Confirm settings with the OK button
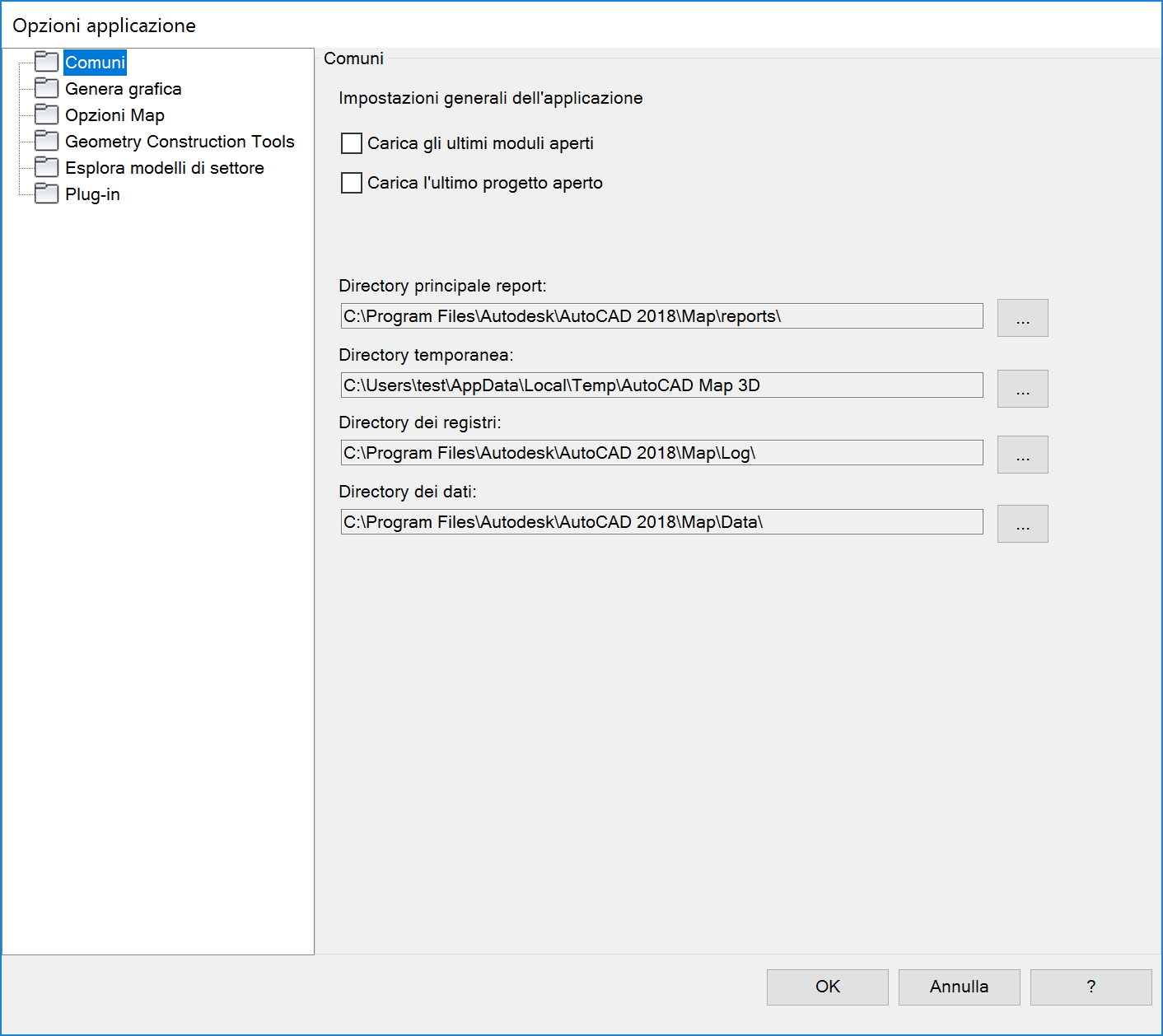The width and height of the screenshot is (1163, 1036). pos(827,987)
